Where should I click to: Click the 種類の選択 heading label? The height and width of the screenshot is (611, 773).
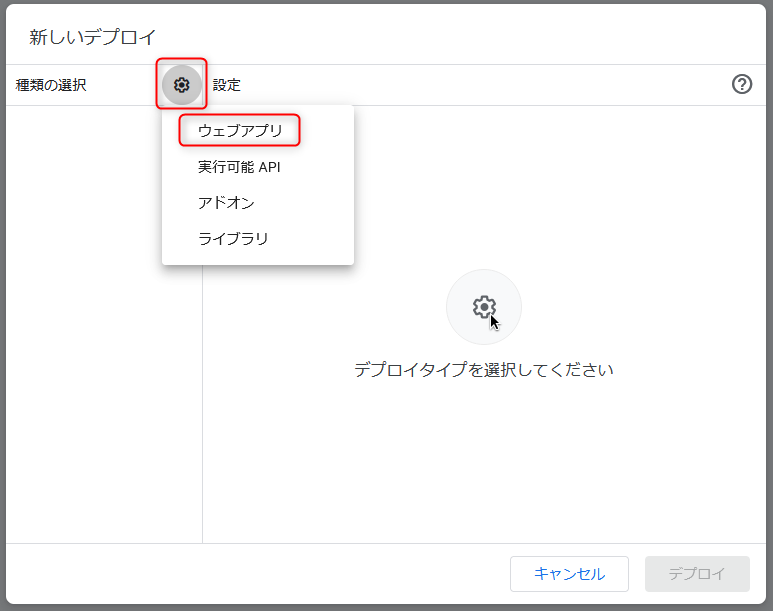tap(51, 85)
